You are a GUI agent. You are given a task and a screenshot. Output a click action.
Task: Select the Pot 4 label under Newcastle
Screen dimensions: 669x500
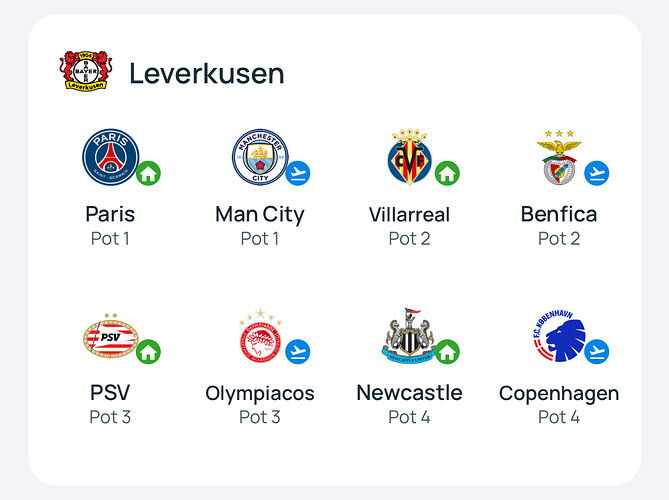[409, 417]
